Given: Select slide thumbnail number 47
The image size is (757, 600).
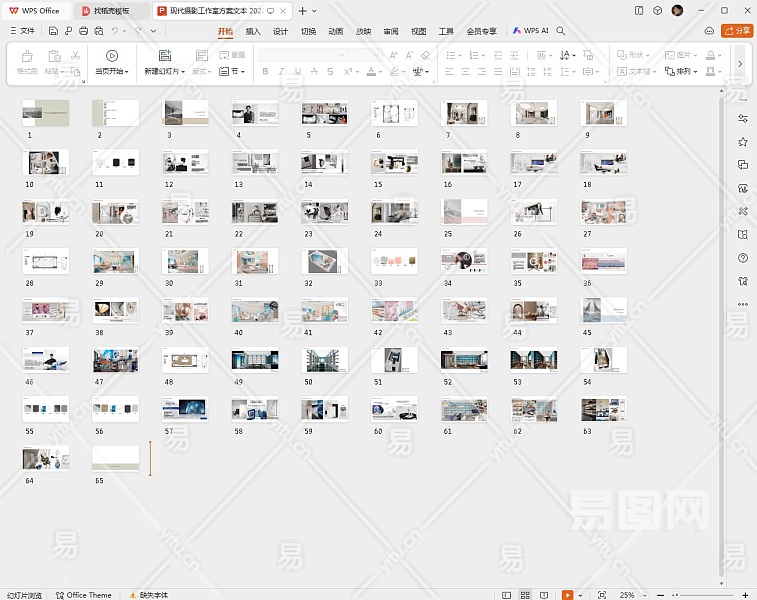Looking at the screenshot, I should [x=116, y=360].
